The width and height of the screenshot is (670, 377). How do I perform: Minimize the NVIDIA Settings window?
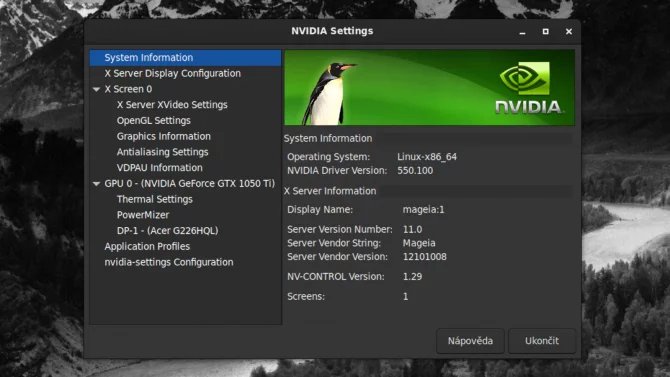click(x=522, y=32)
